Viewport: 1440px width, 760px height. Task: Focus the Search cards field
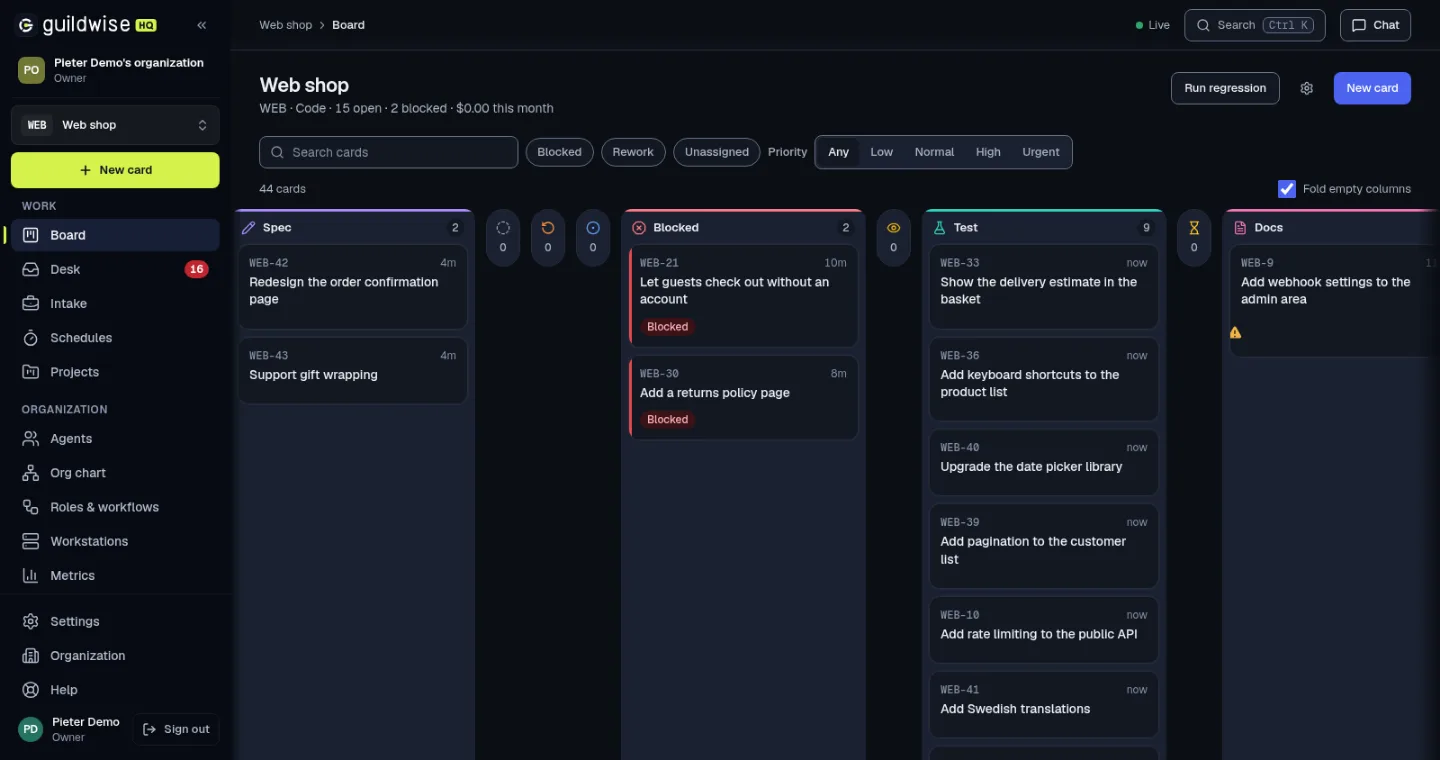(389, 152)
